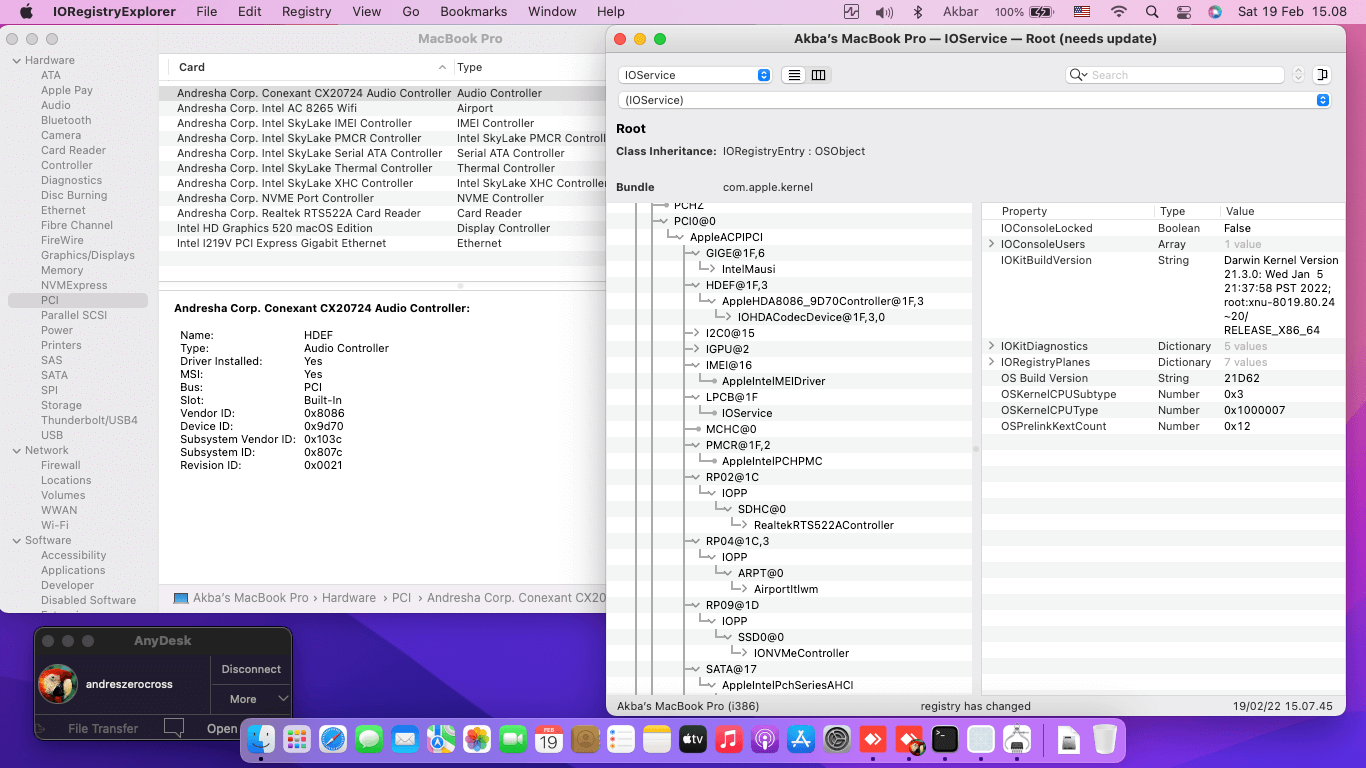Collapse the GIGE@1F,6 tree node

[695, 253]
